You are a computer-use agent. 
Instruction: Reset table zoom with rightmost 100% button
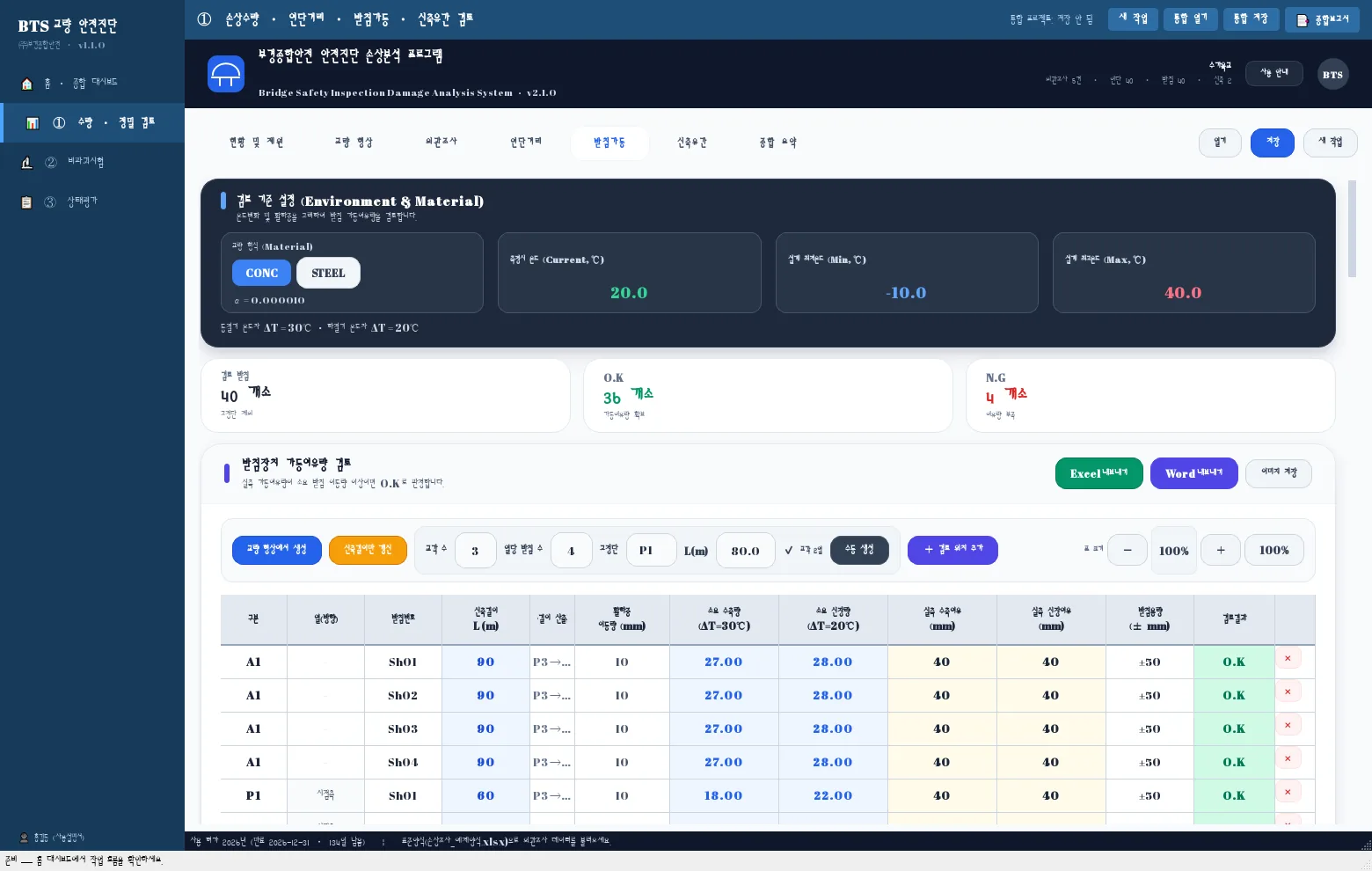1274,550
